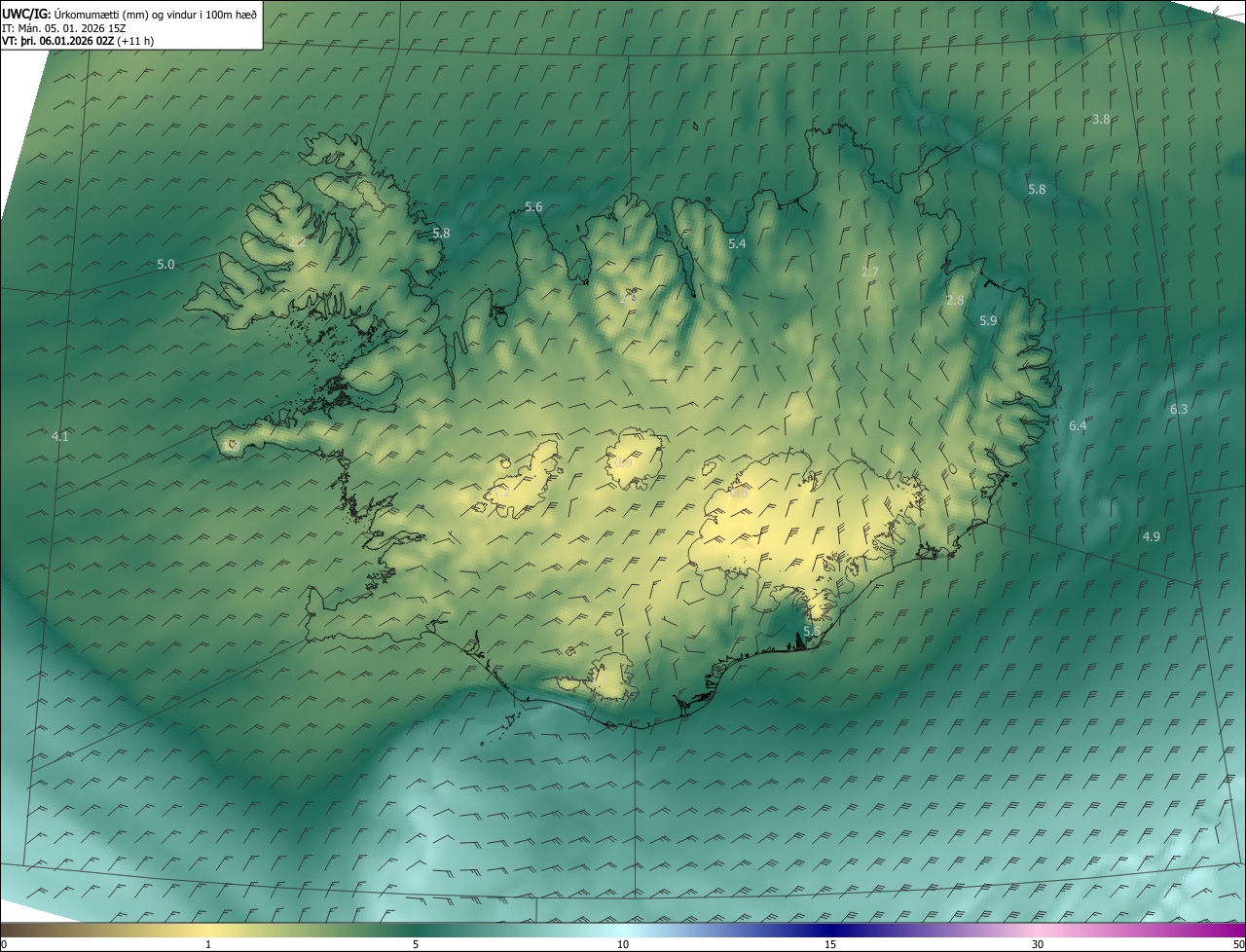Click the 2.8 value label on map
This screenshot has height=952, width=1246.
955,301
